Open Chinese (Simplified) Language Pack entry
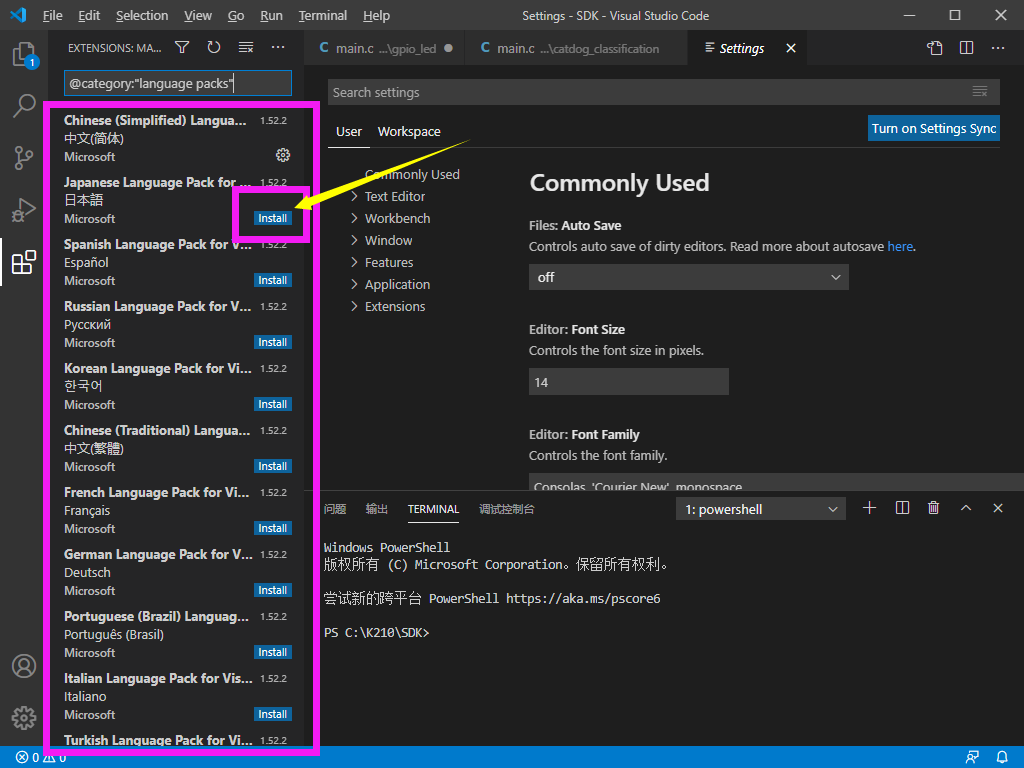1024x768 pixels. (x=178, y=138)
